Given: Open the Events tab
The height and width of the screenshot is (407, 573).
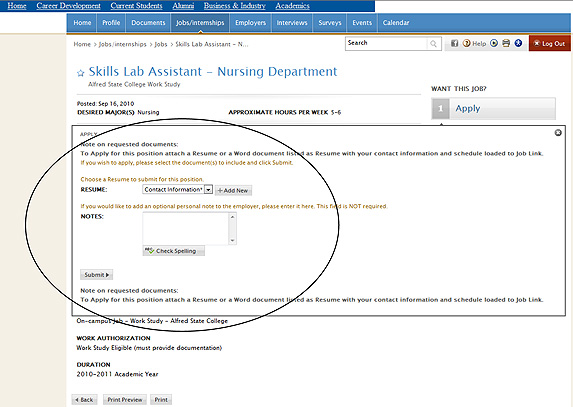Looking at the screenshot, I should 362,23.
